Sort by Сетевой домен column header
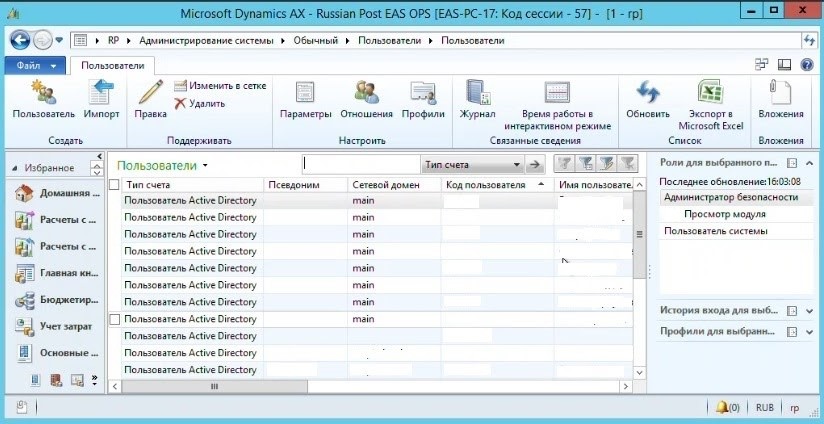This screenshot has width=824, height=424. (394, 184)
